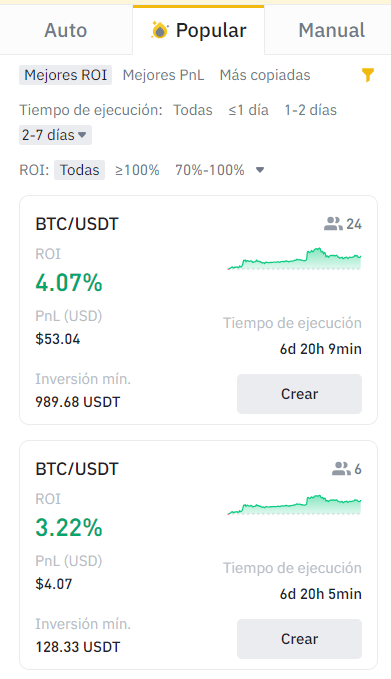
Task: Click Crear on the 4.07% ROI card
Action: pos(299,394)
